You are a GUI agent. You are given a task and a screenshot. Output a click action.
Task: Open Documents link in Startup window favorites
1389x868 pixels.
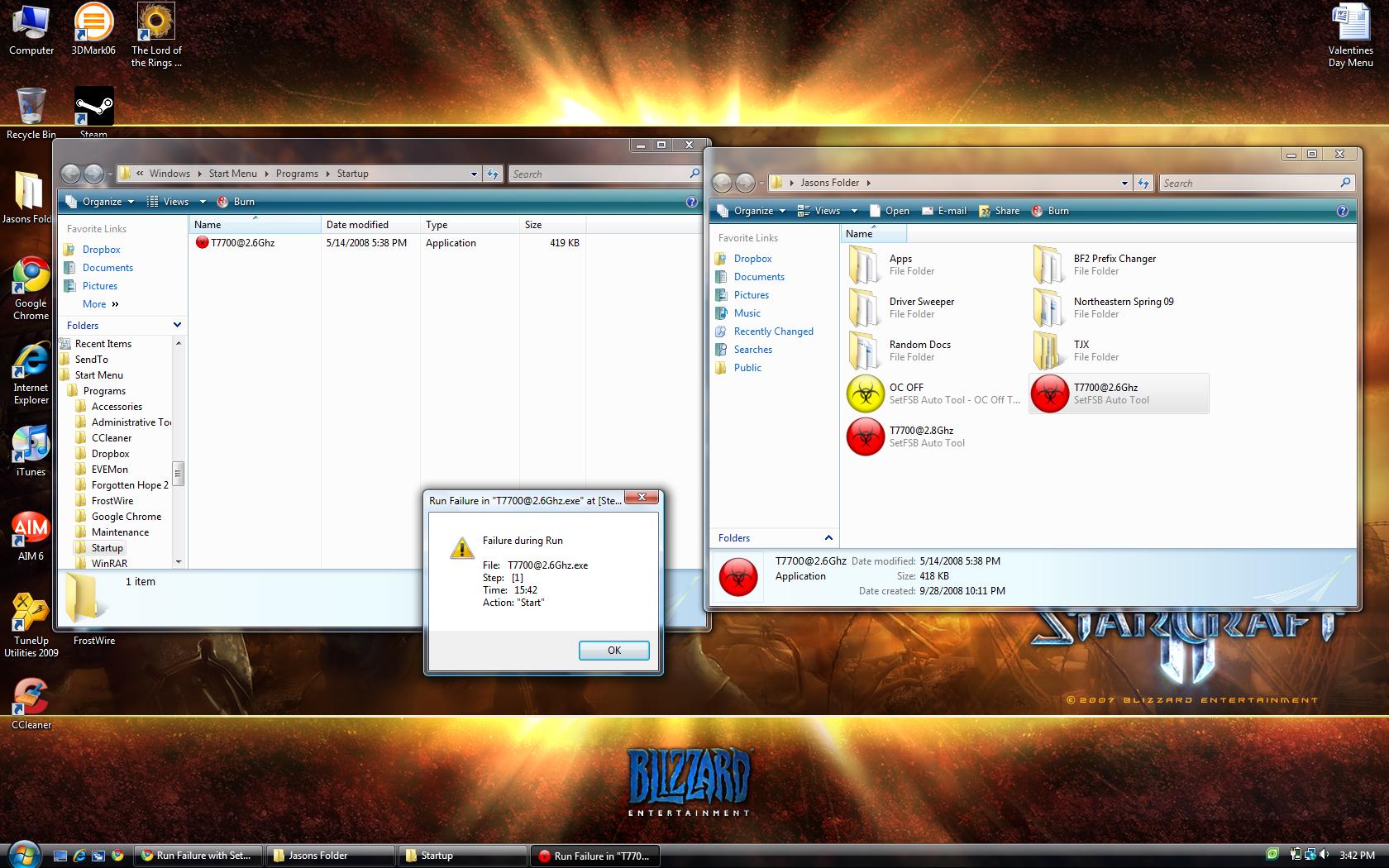tap(107, 268)
